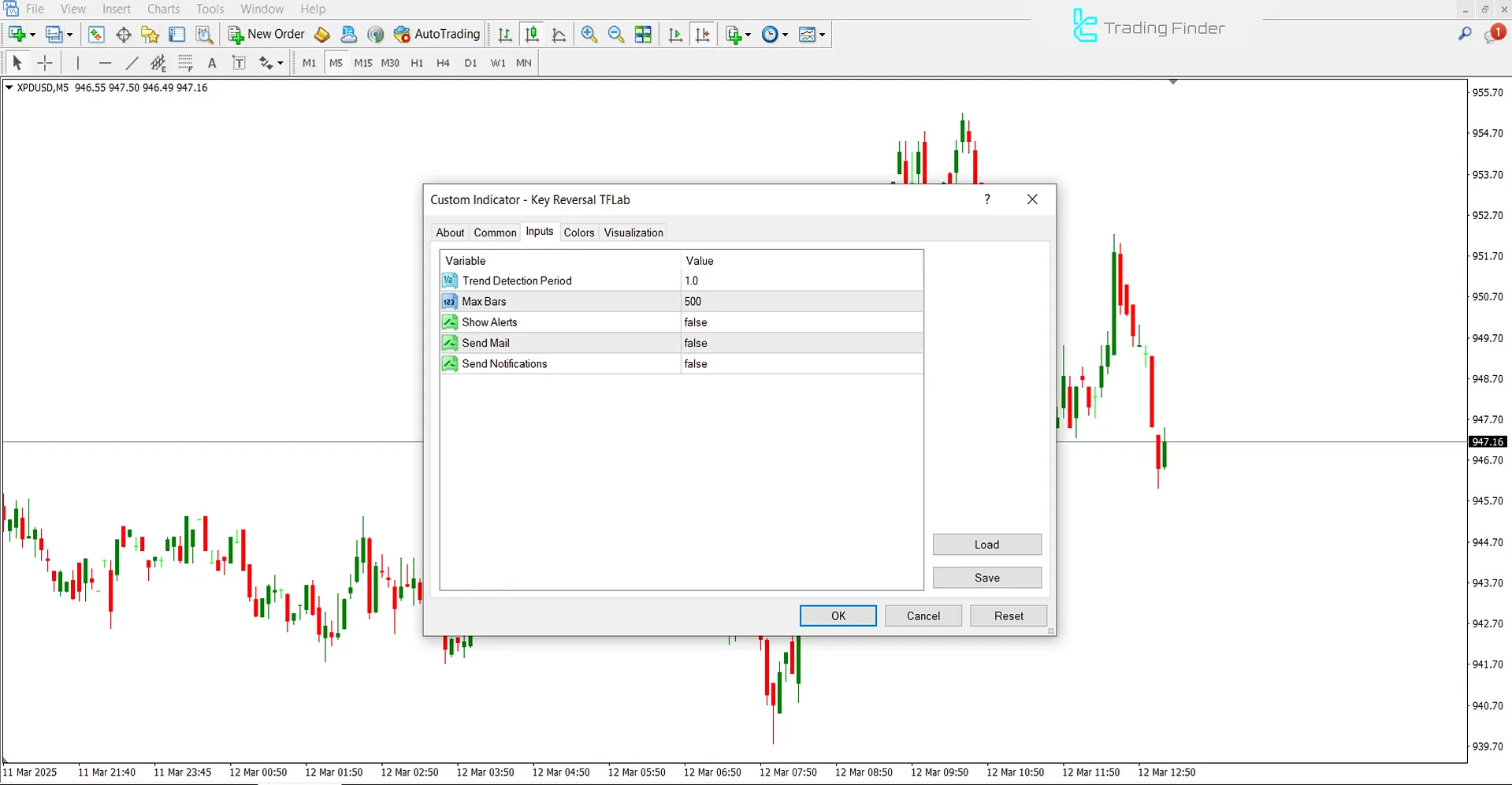Select the text label tool

click(240, 63)
